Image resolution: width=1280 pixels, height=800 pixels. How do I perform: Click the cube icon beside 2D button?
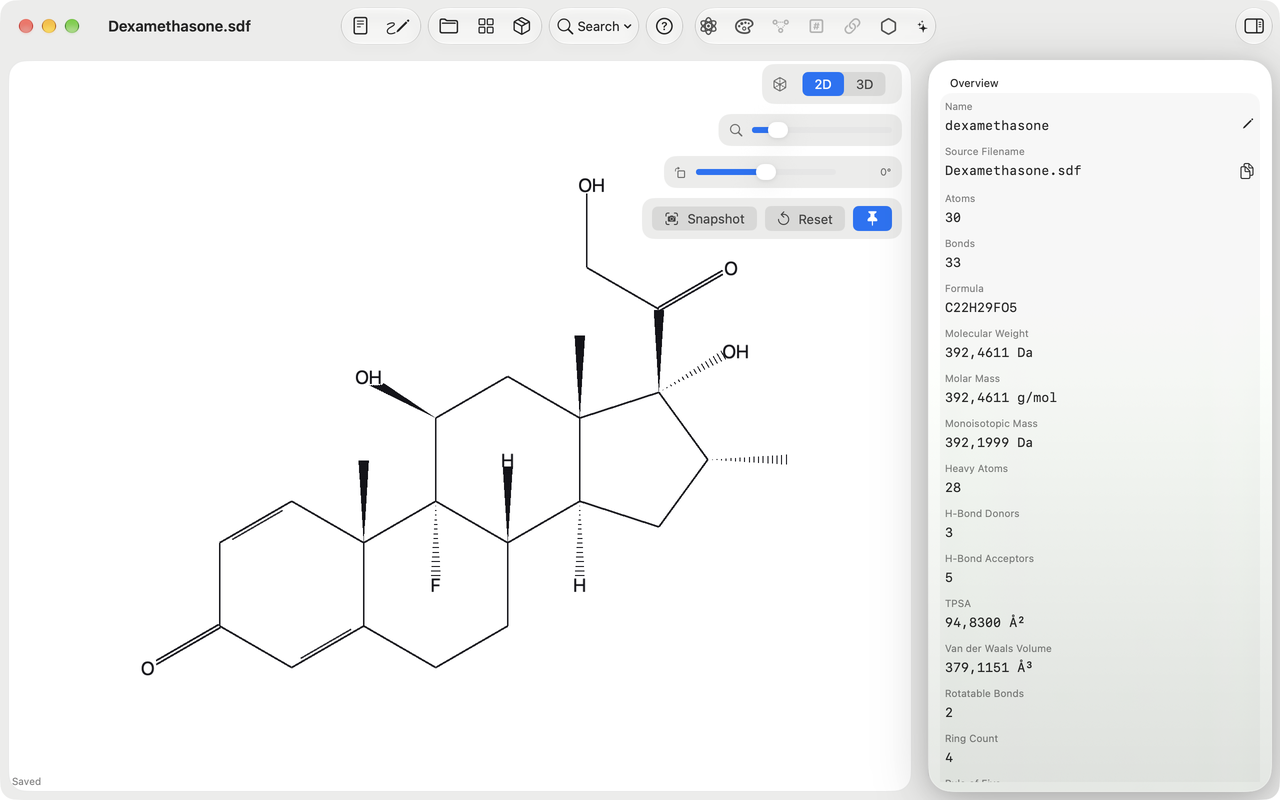[x=780, y=84]
